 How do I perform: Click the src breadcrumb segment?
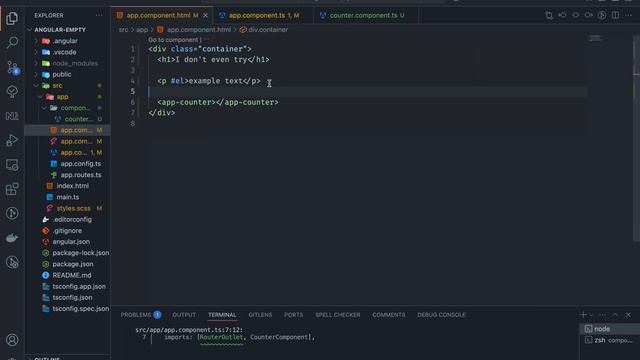(123, 30)
